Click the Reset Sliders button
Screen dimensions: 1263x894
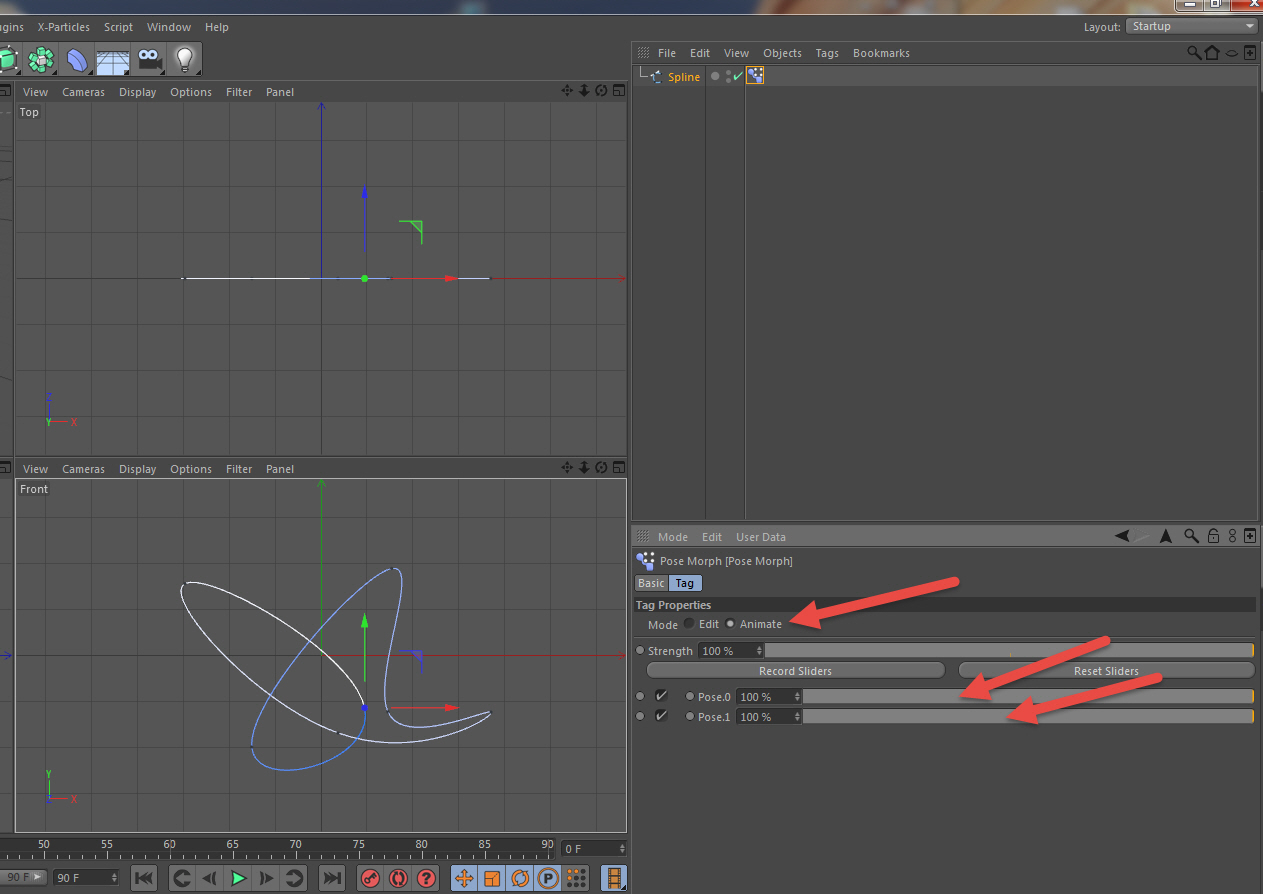click(x=1106, y=670)
